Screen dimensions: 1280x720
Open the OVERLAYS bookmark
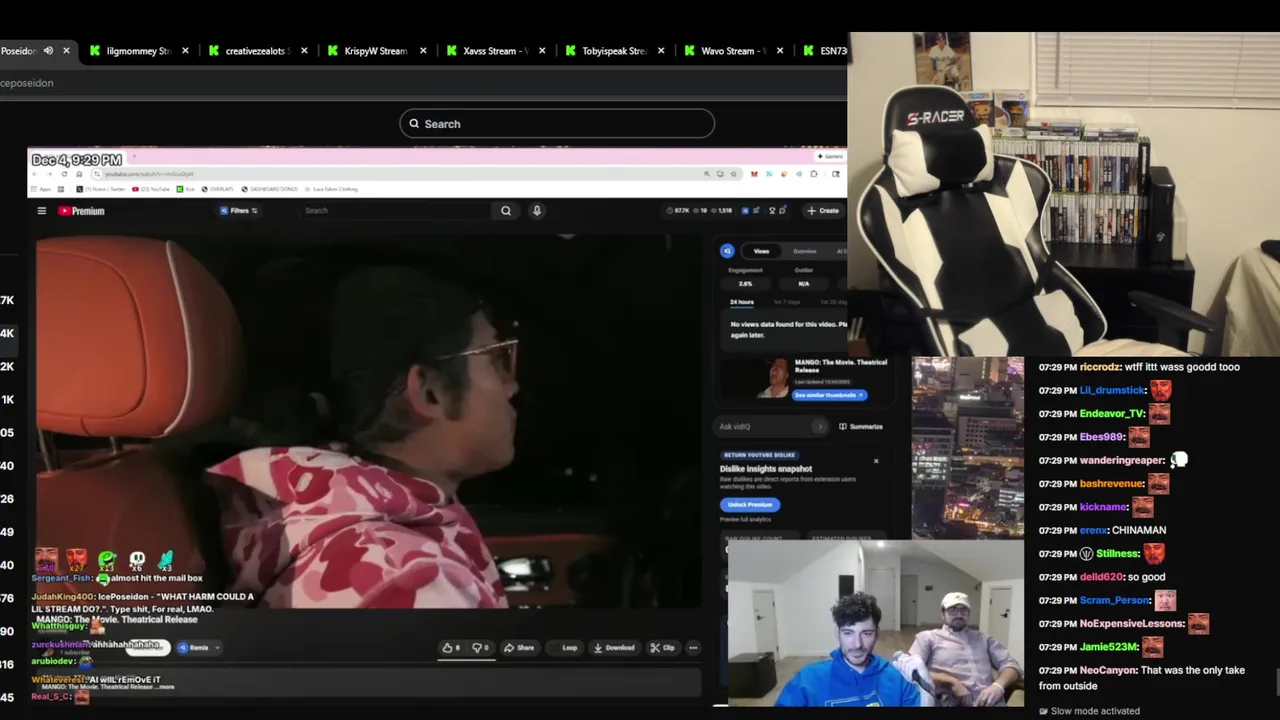coord(219,189)
